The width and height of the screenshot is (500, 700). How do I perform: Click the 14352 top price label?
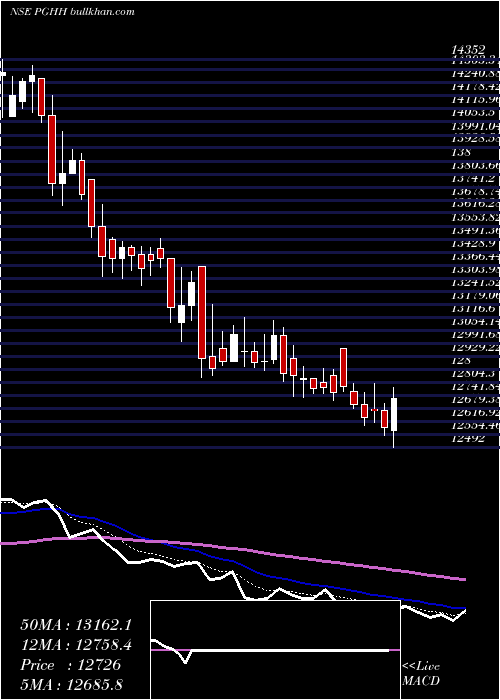pos(467,50)
